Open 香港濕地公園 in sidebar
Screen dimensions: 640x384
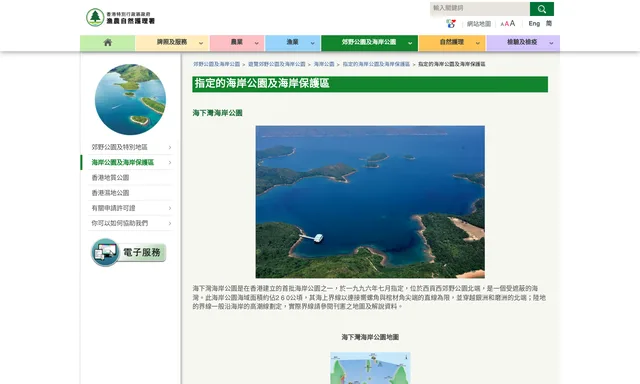[x=110, y=193]
